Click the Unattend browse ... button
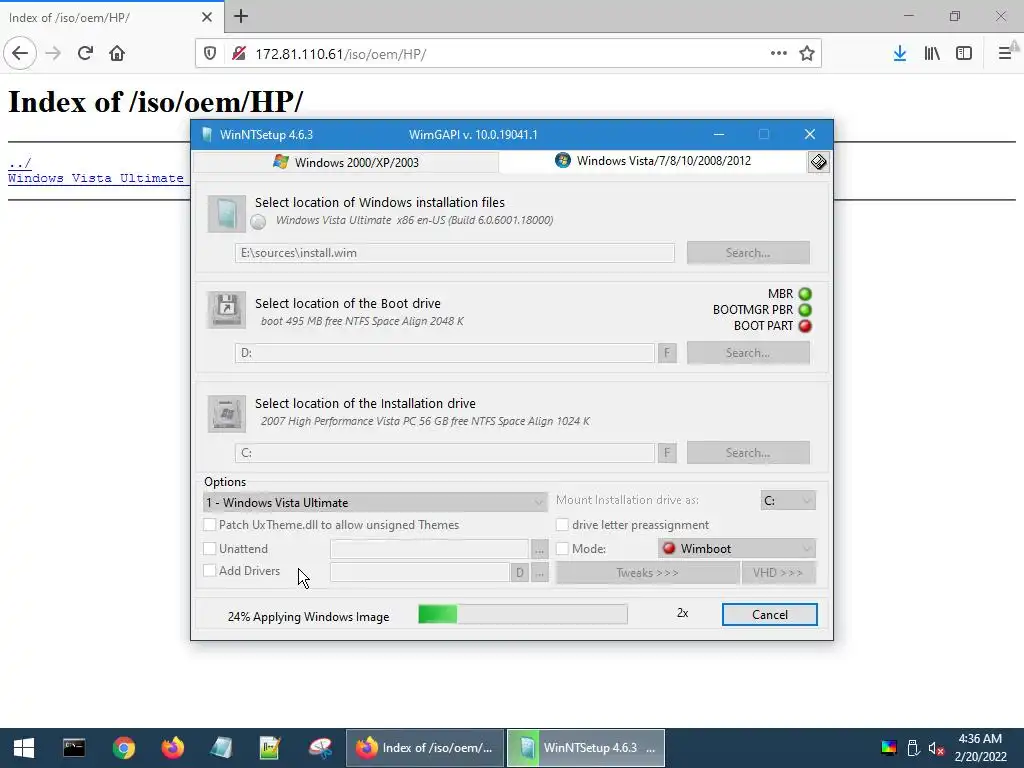Viewport: 1024px width, 768px height. coord(539,550)
